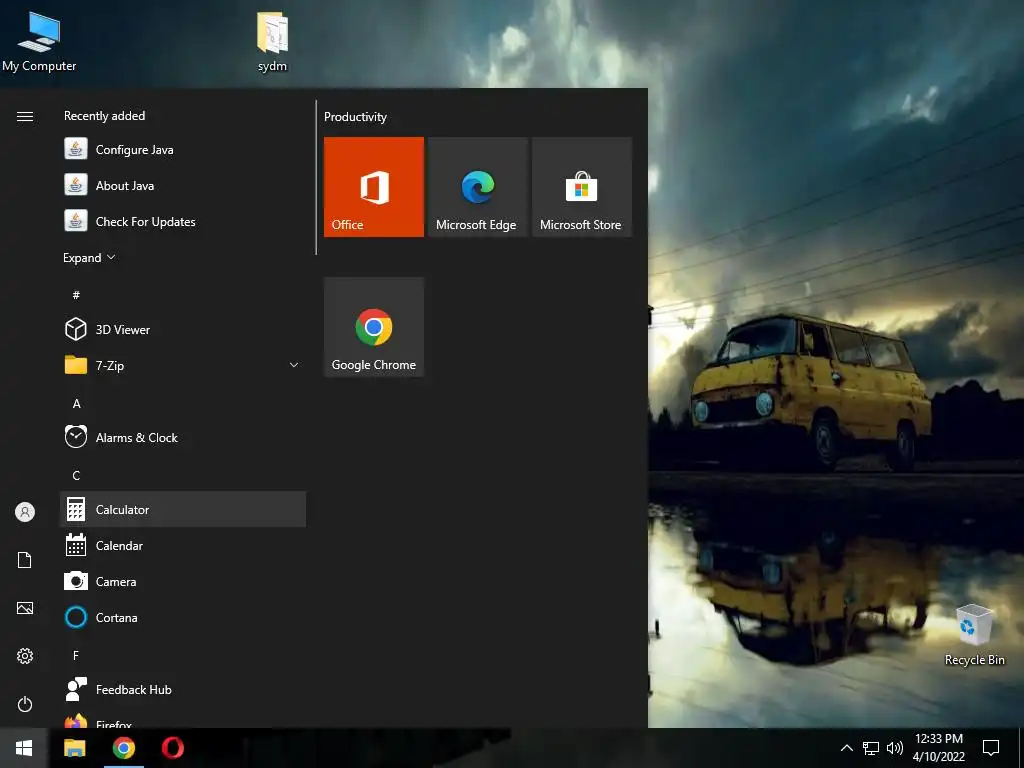Show hidden system tray icons
Image resolution: width=1024 pixels, height=768 pixels.
pos(846,748)
